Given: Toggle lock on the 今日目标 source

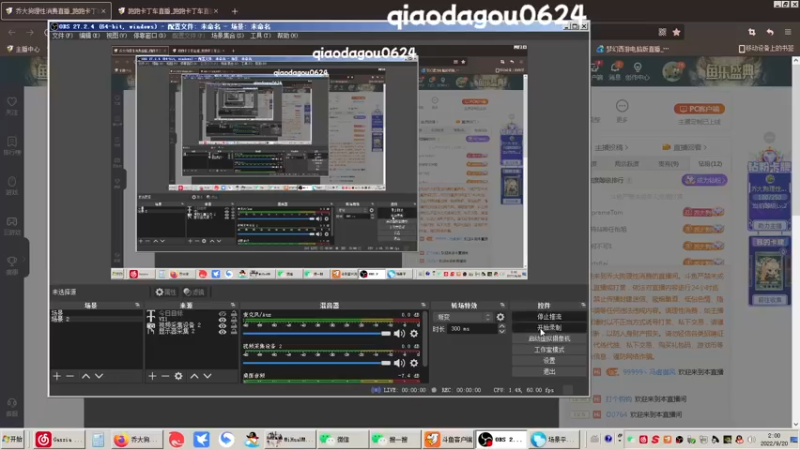Looking at the screenshot, I should coord(234,314).
